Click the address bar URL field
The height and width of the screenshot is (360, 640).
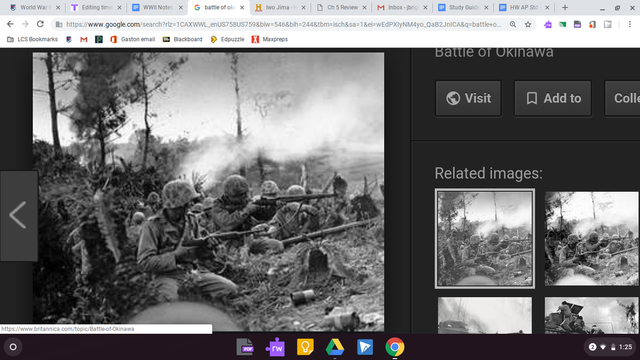[x=283, y=24]
